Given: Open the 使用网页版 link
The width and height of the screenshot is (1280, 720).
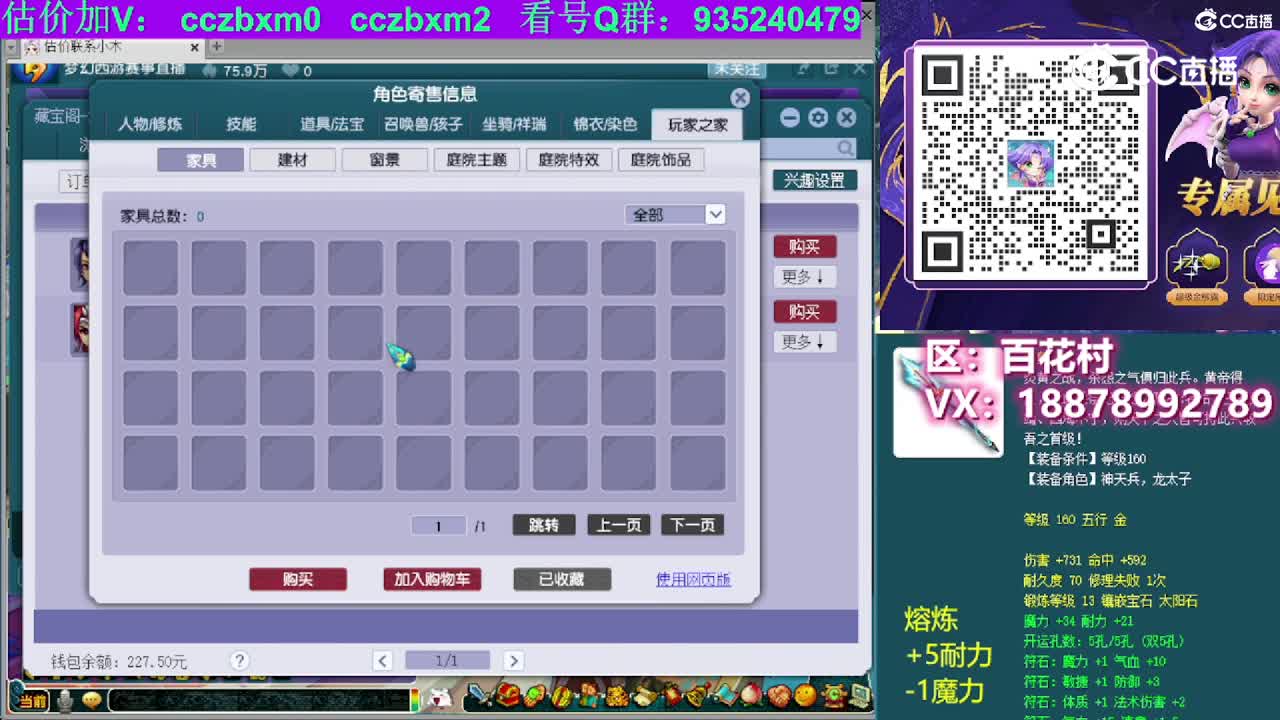Looking at the screenshot, I should 693,579.
